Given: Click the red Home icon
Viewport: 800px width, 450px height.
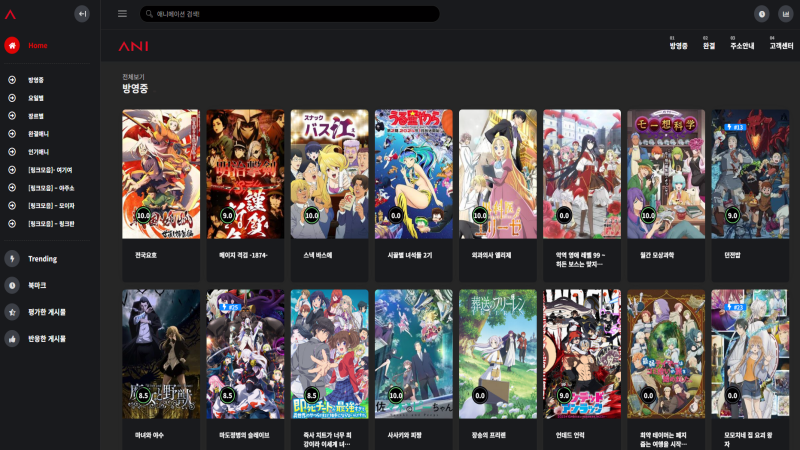Looking at the screenshot, I should 12,45.
